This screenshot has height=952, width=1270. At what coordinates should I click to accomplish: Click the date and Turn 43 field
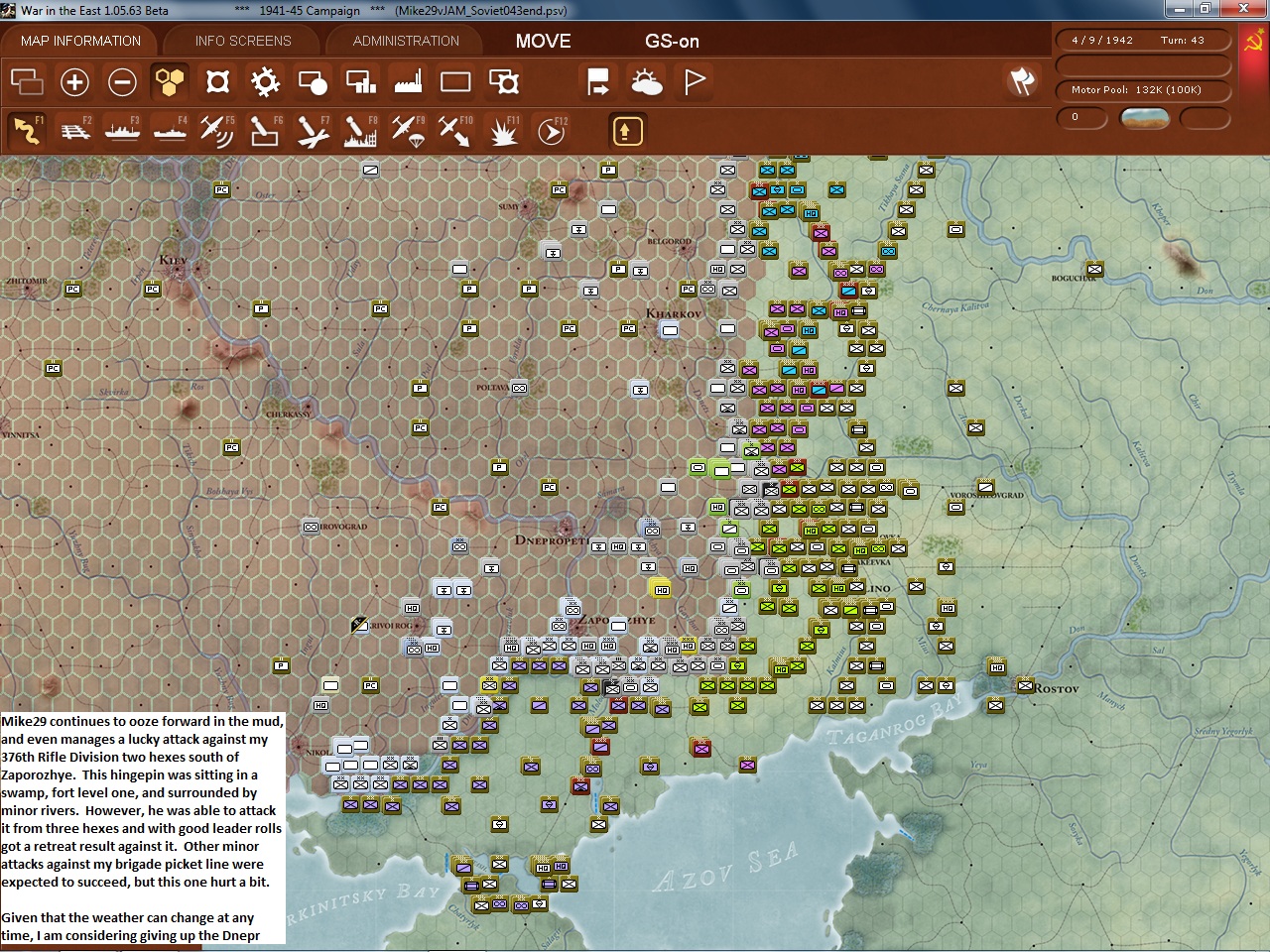tap(1143, 41)
